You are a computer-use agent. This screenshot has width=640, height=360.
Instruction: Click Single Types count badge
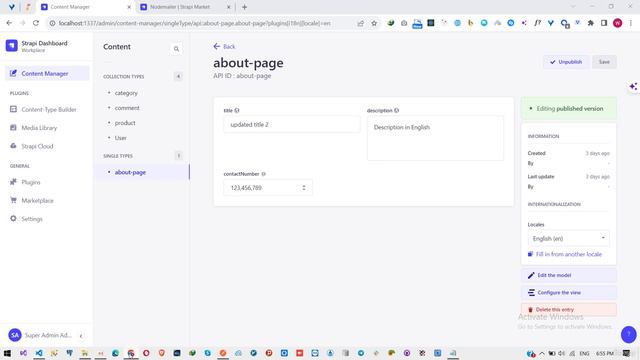point(178,156)
